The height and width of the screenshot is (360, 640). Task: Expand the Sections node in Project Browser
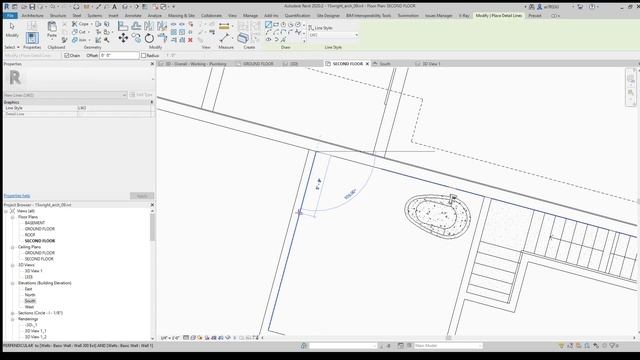[x=13, y=313]
